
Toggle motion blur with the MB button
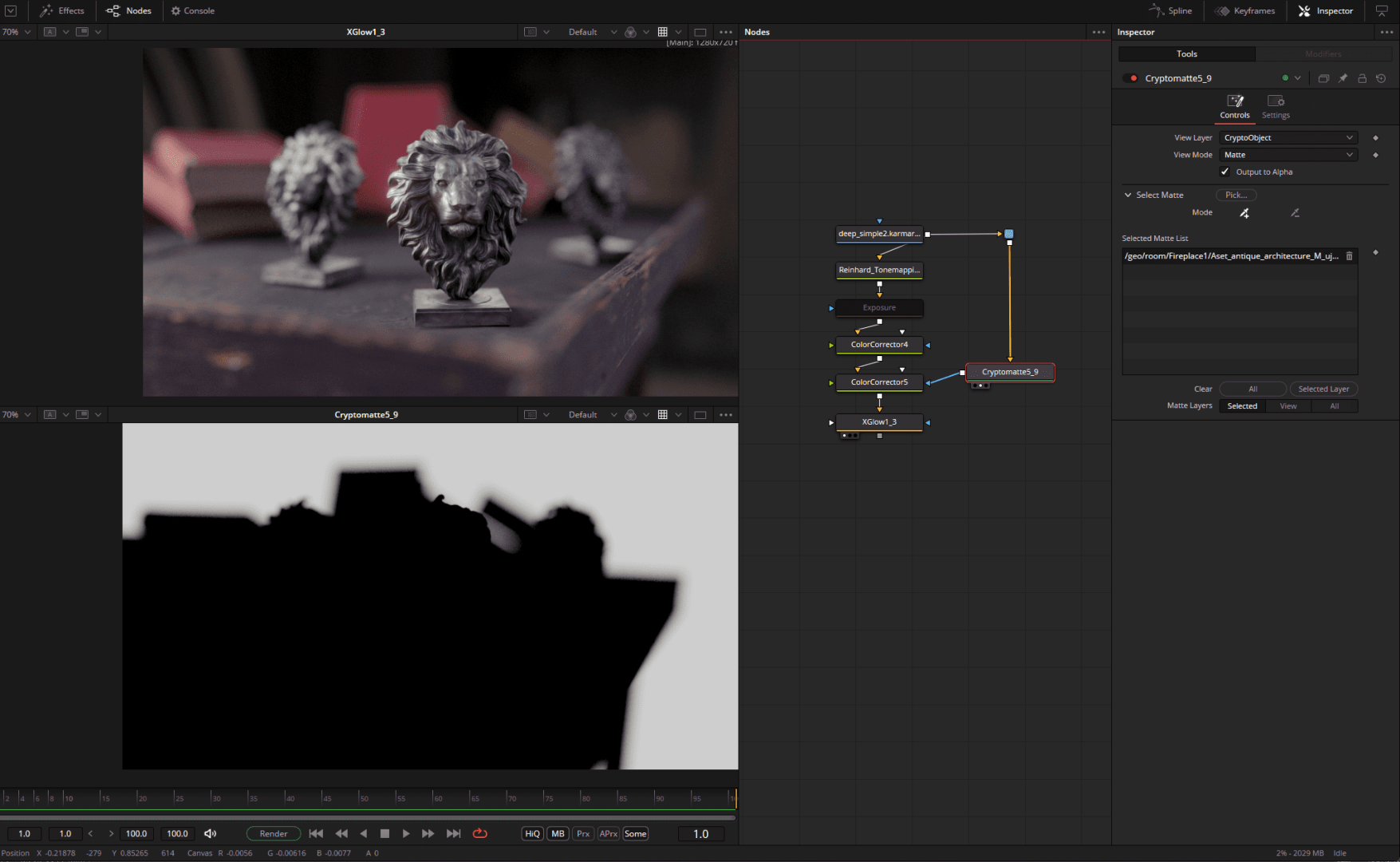click(558, 833)
